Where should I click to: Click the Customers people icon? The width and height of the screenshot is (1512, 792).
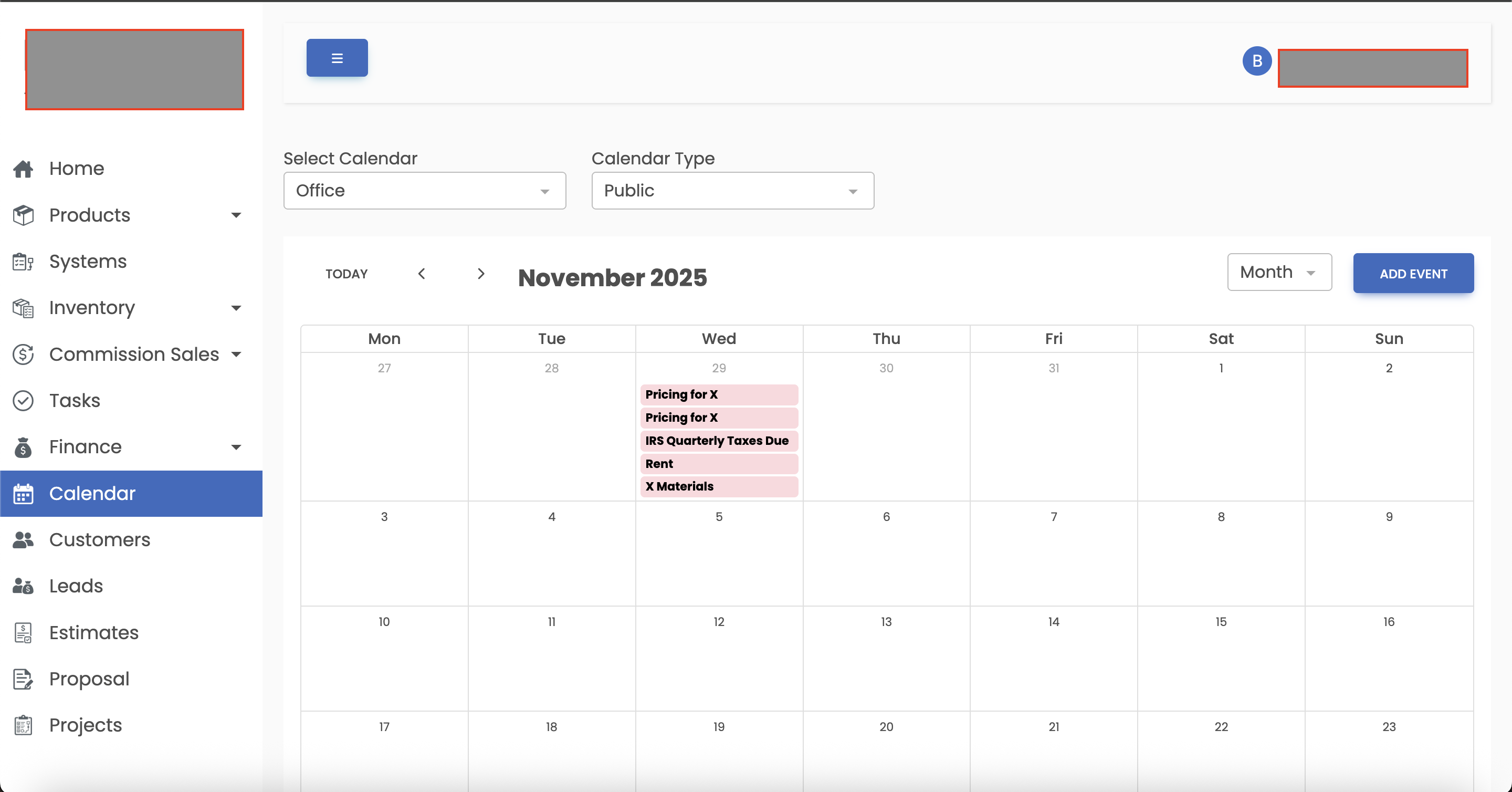click(23, 539)
